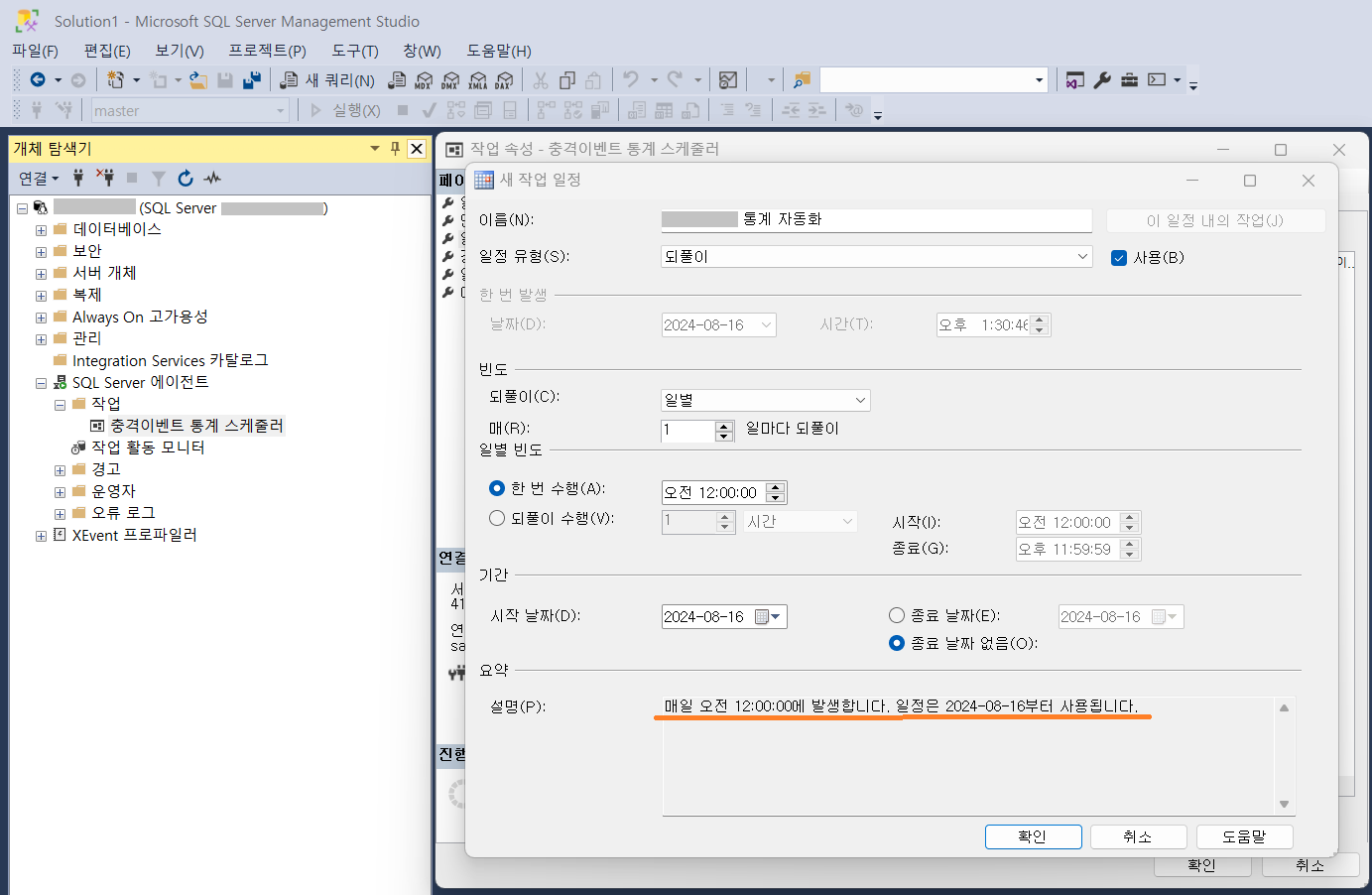Decrease the 매(R) day count spinner
The image size is (1372, 895).
pyautogui.click(x=724, y=436)
